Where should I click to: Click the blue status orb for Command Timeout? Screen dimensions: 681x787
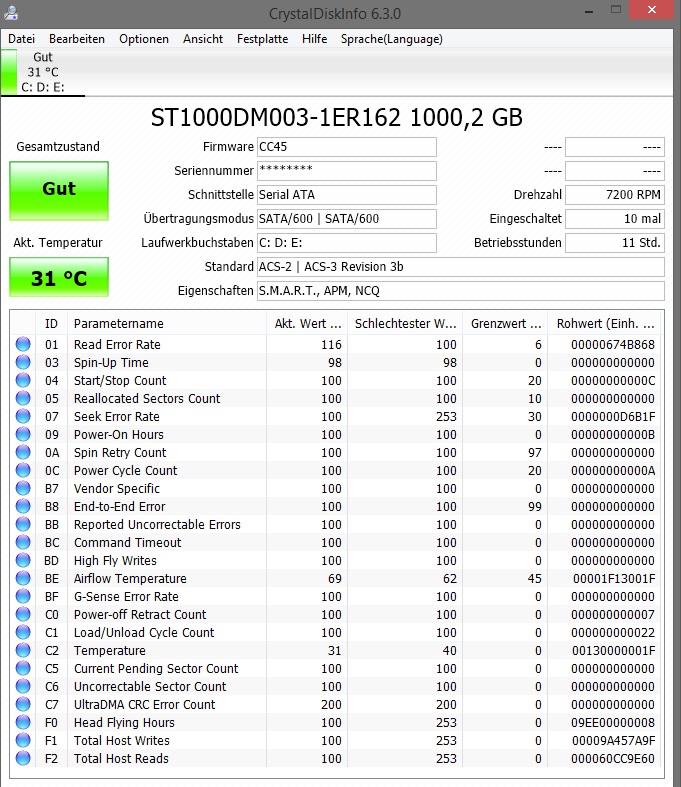tap(23, 543)
